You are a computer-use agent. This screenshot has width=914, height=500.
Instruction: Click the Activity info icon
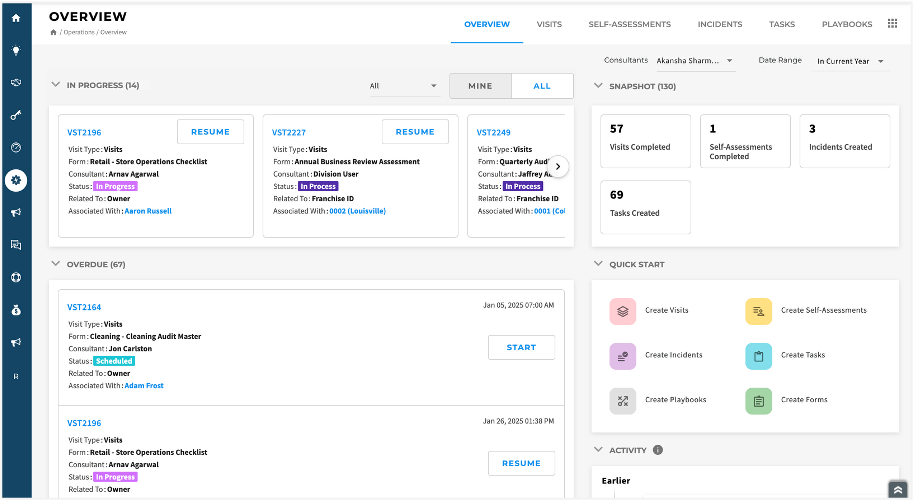[658, 450]
